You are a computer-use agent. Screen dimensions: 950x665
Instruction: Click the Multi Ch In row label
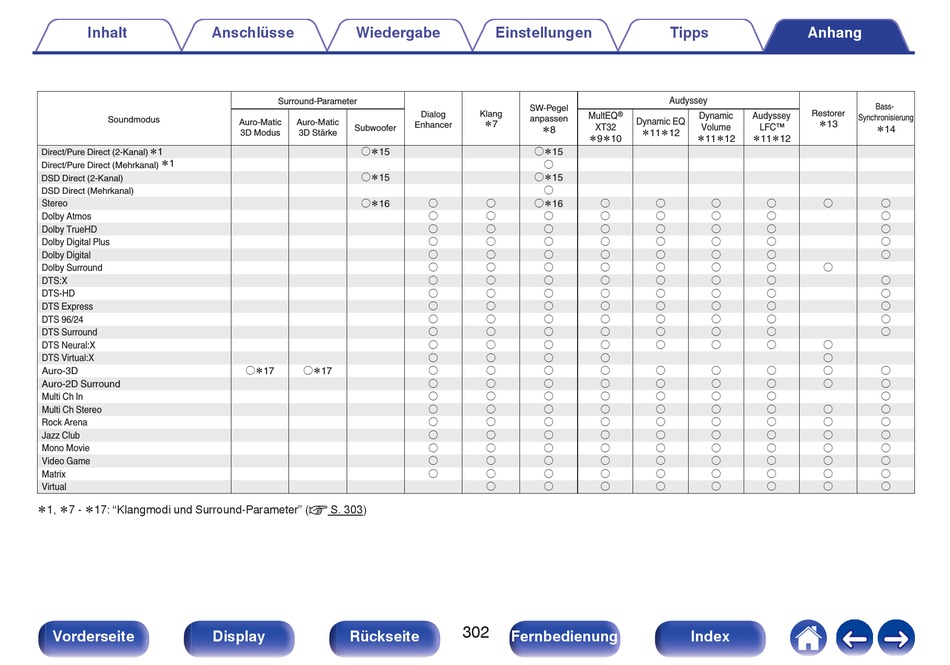click(62, 397)
